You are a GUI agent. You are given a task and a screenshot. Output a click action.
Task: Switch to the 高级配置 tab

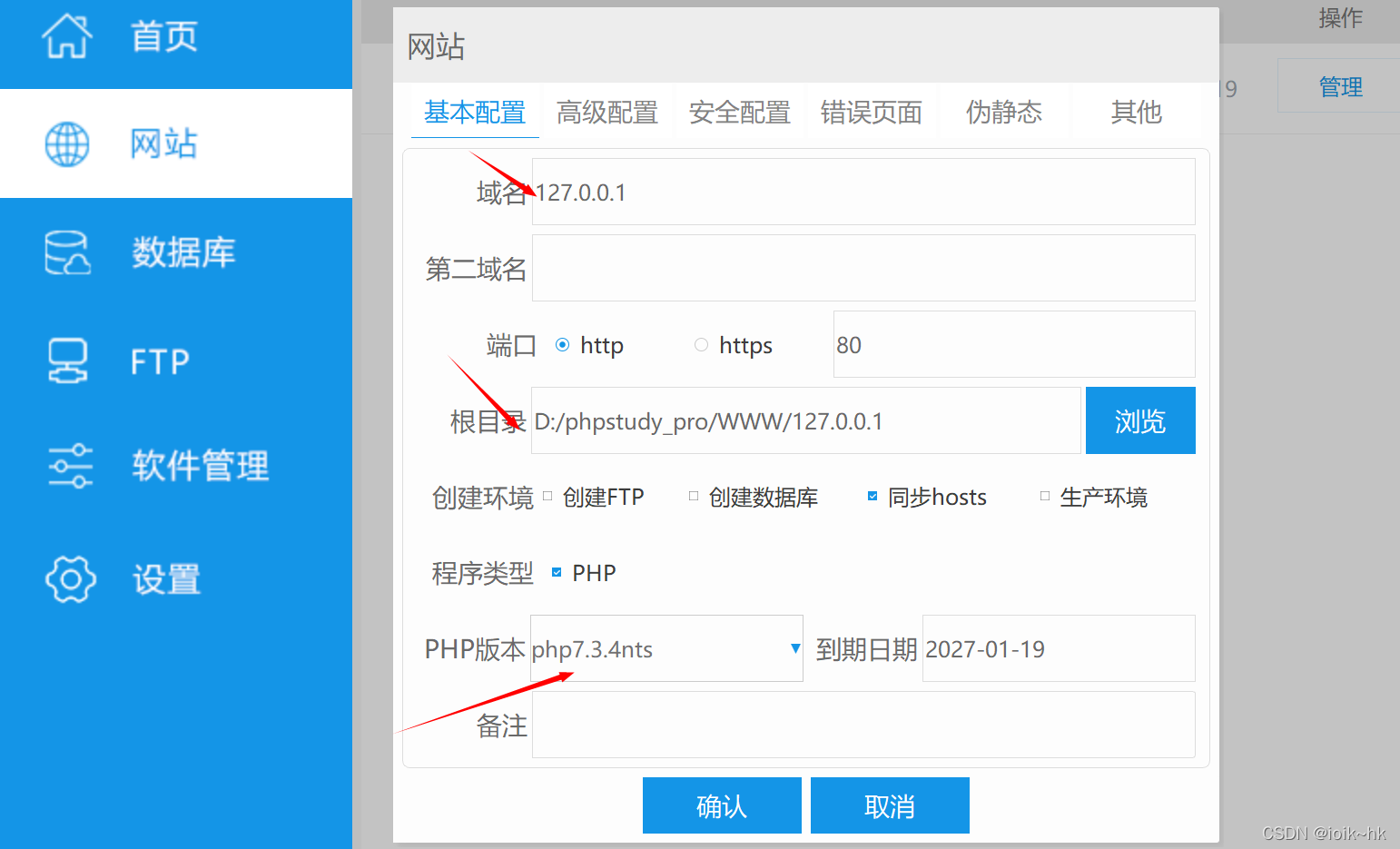click(x=607, y=112)
